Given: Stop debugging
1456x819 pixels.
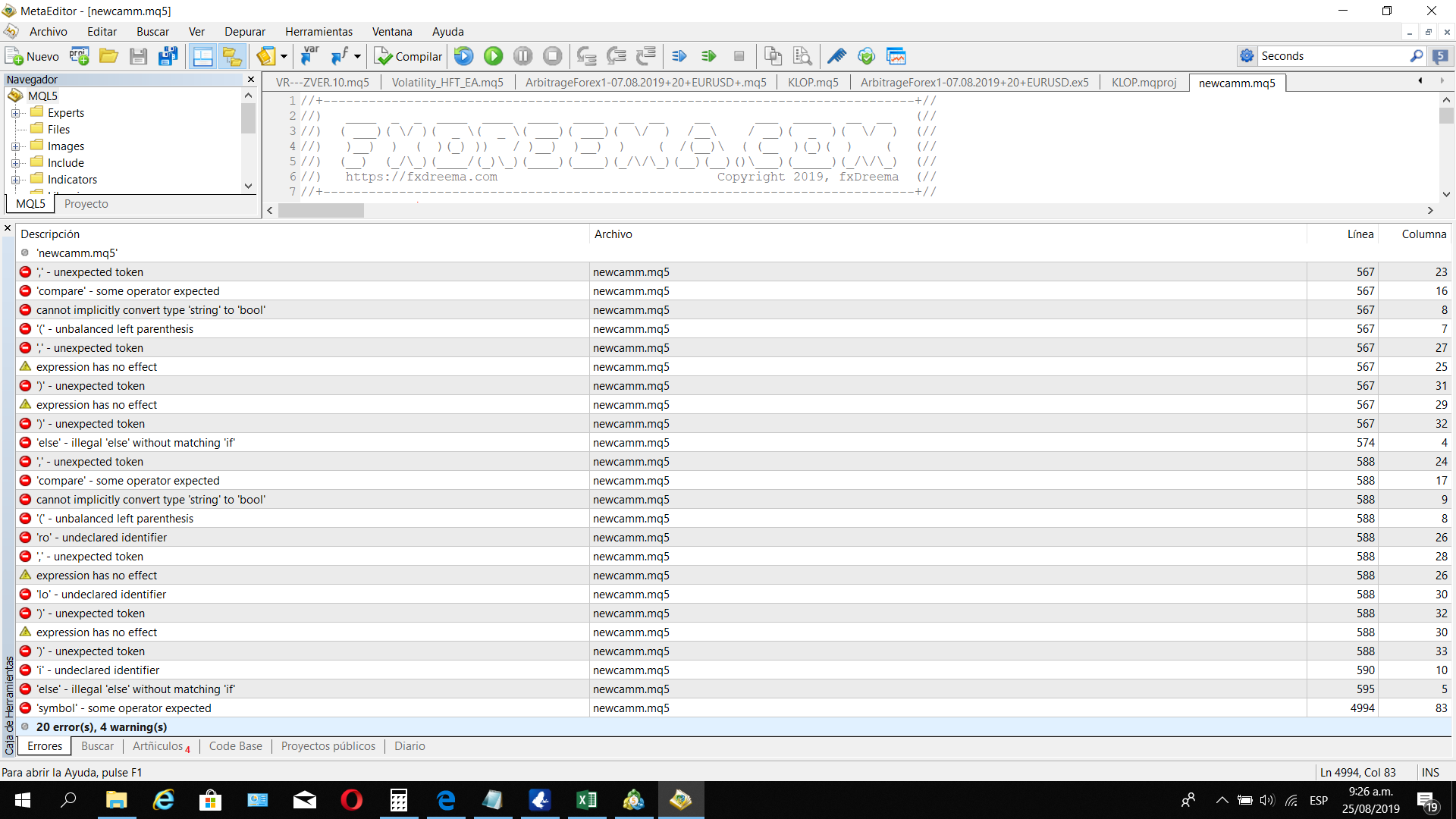Looking at the screenshot, I should pyautogui.click(x=553, y=56).
